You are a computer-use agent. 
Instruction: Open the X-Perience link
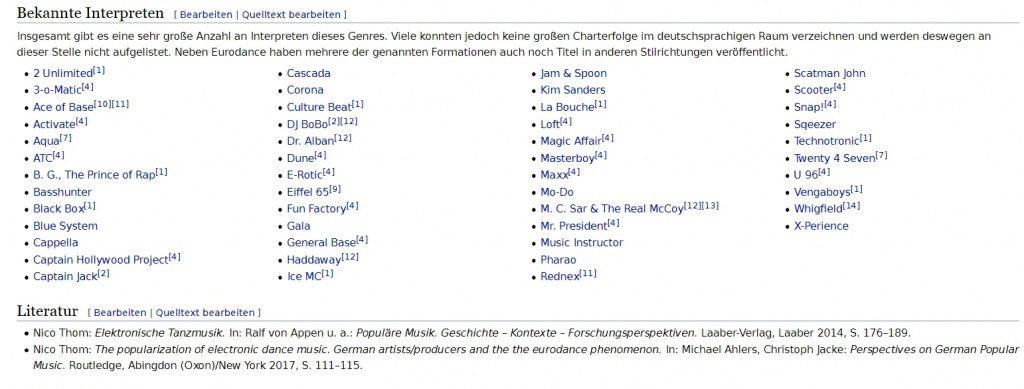click(x=821, y=226)
